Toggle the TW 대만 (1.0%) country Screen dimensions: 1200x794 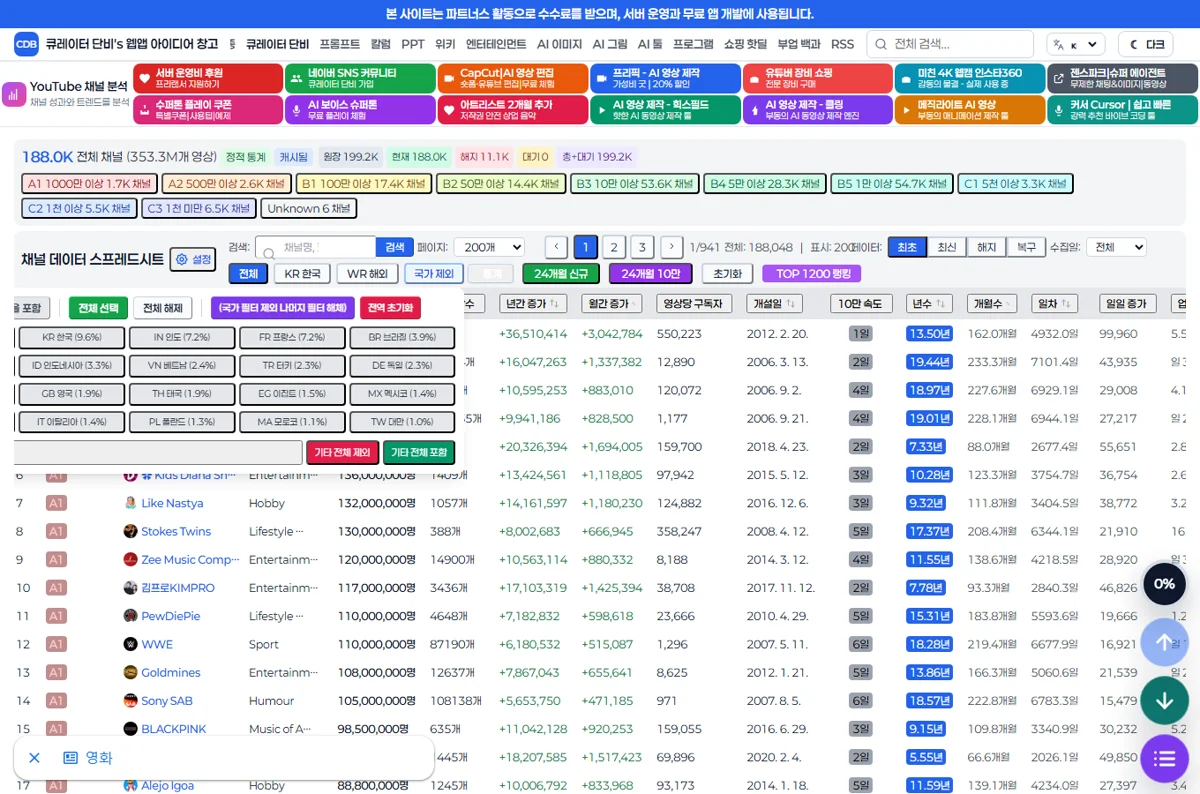(x=402, y=422)
